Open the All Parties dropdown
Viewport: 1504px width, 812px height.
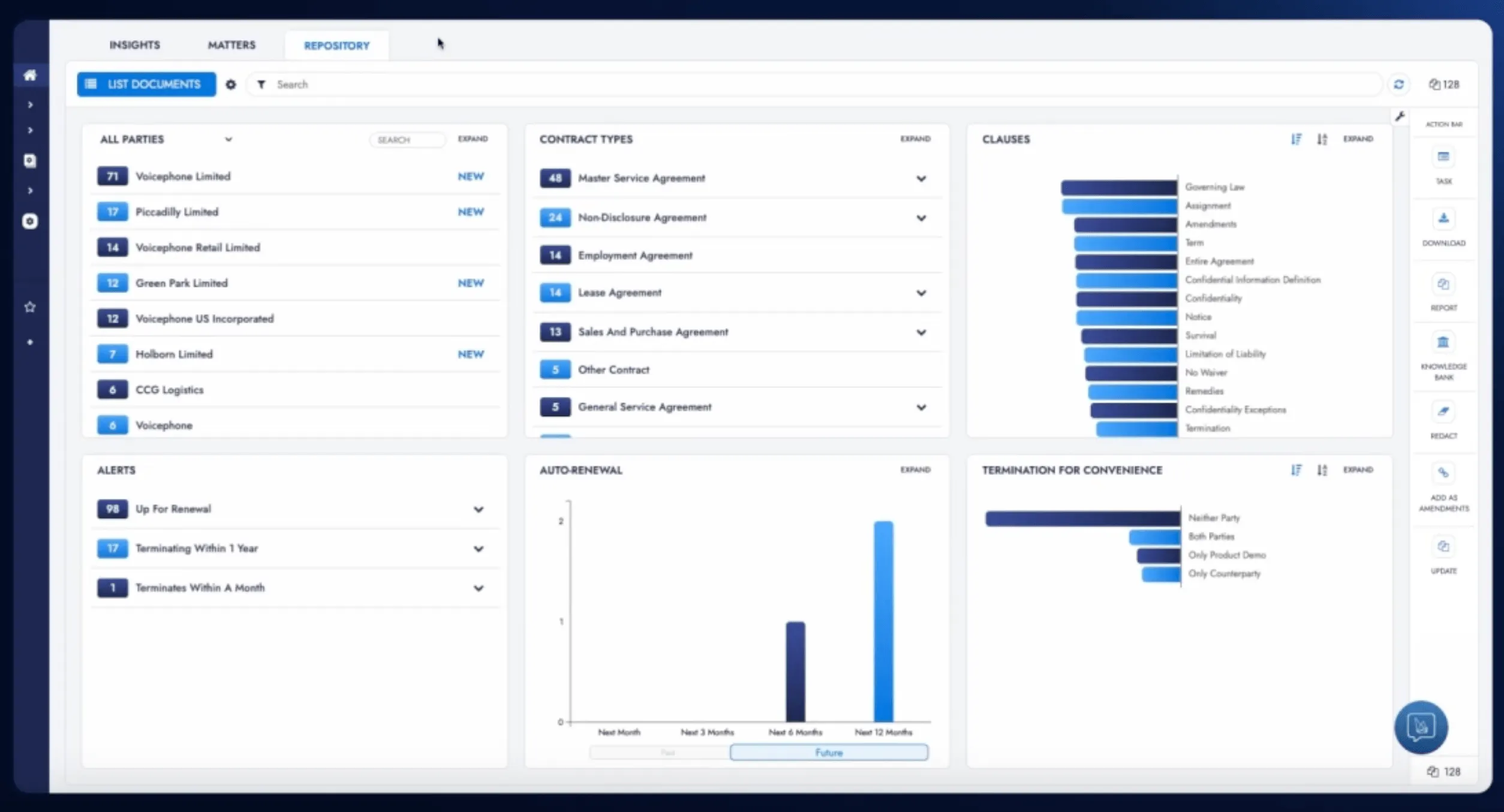point(228,140)
